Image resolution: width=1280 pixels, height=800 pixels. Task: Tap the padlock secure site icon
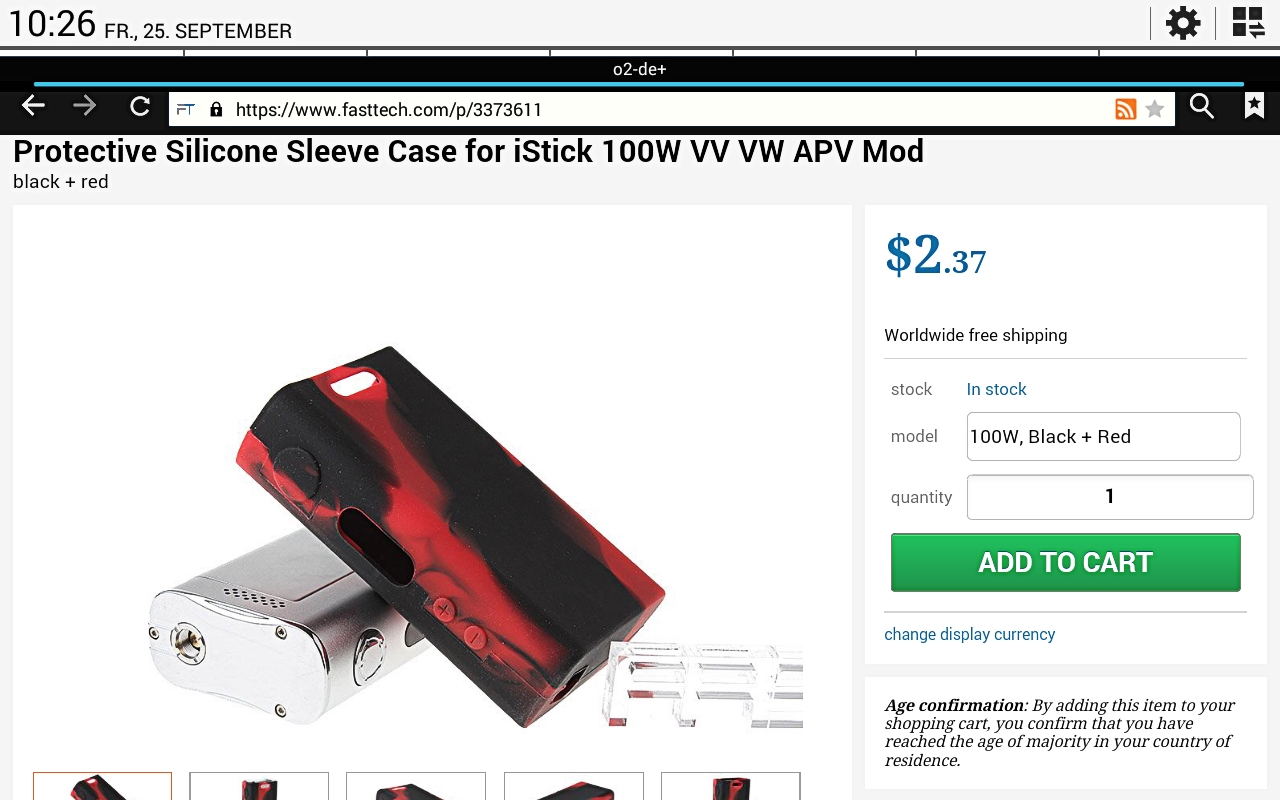(216, 109)
